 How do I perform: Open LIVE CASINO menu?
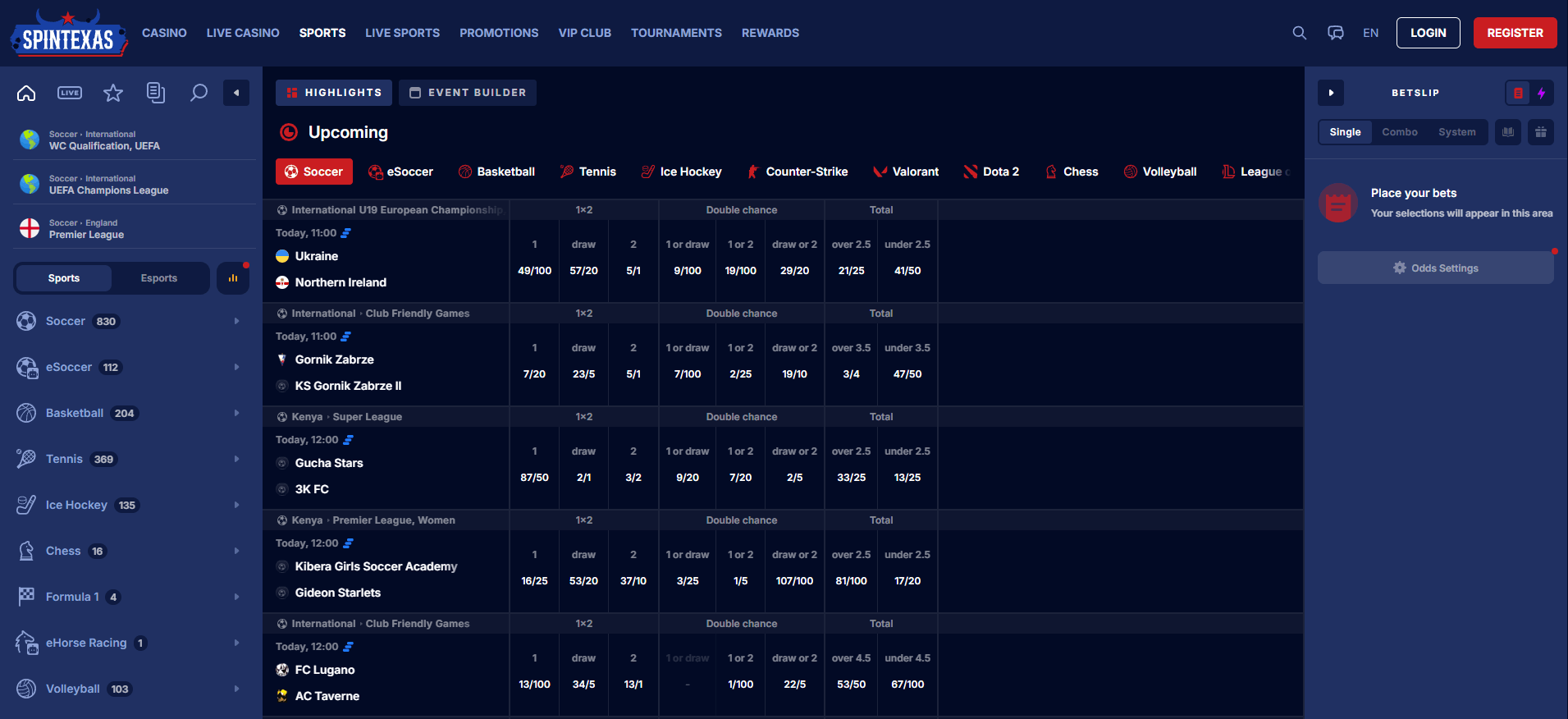point(243,33)
